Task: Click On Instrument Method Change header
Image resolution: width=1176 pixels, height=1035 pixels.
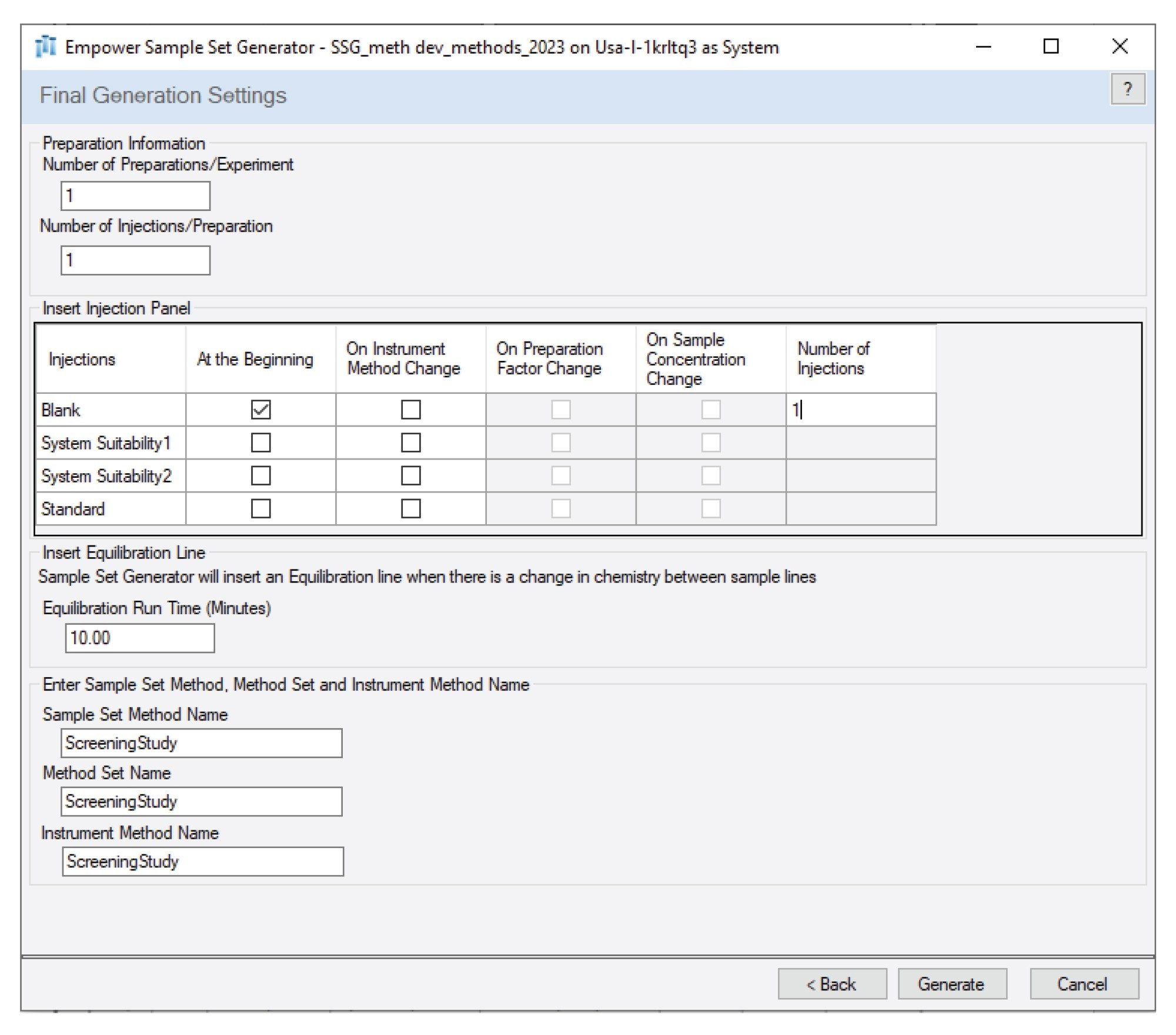Action: [410, 359]
